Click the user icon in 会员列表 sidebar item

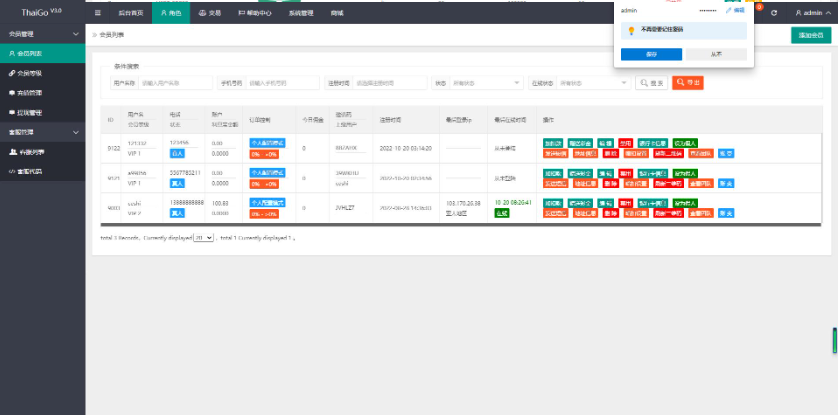pos(12,53)
